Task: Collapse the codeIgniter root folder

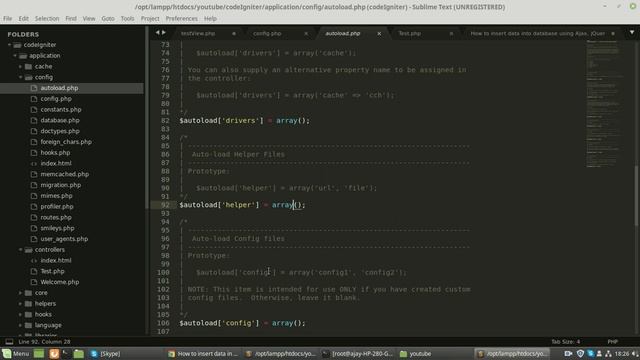Action: click(9, 45)
